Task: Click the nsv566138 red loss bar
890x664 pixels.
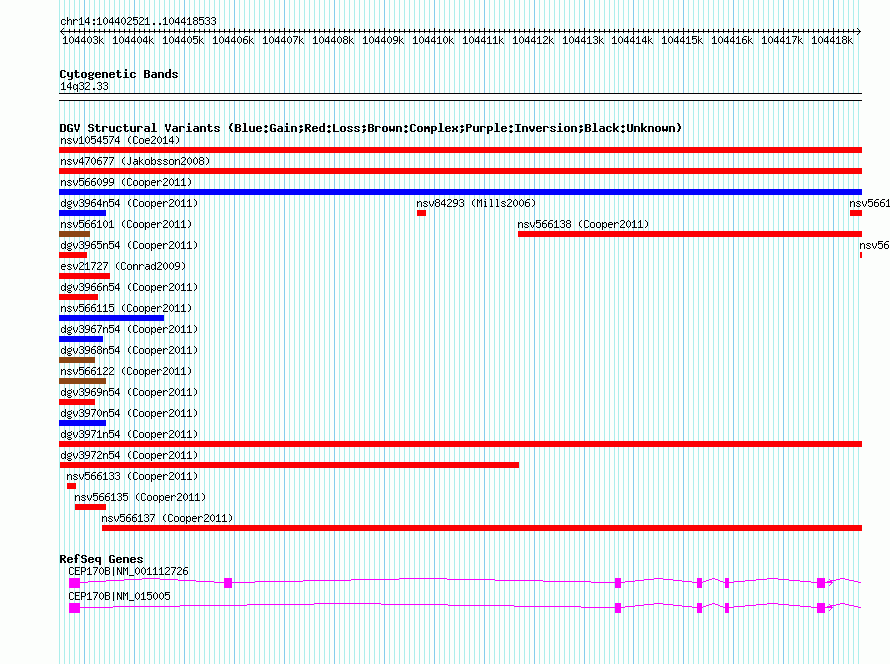Action: pyautogui.click(x=690, y=234)
